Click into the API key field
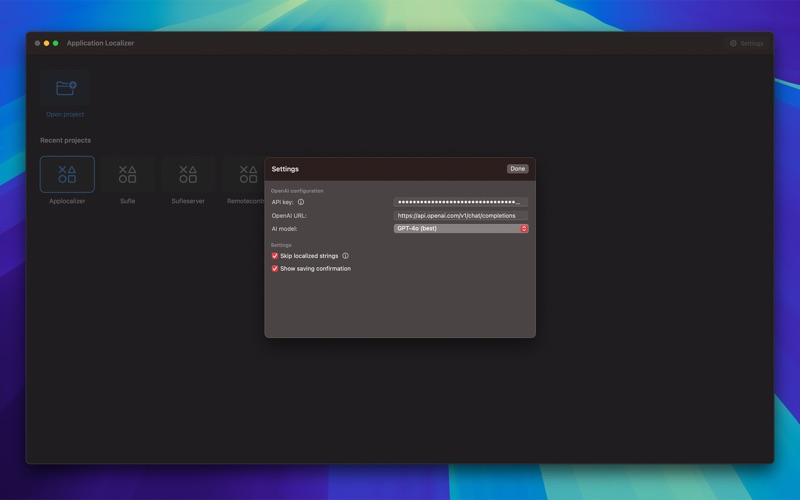 (x=461, y=202)
